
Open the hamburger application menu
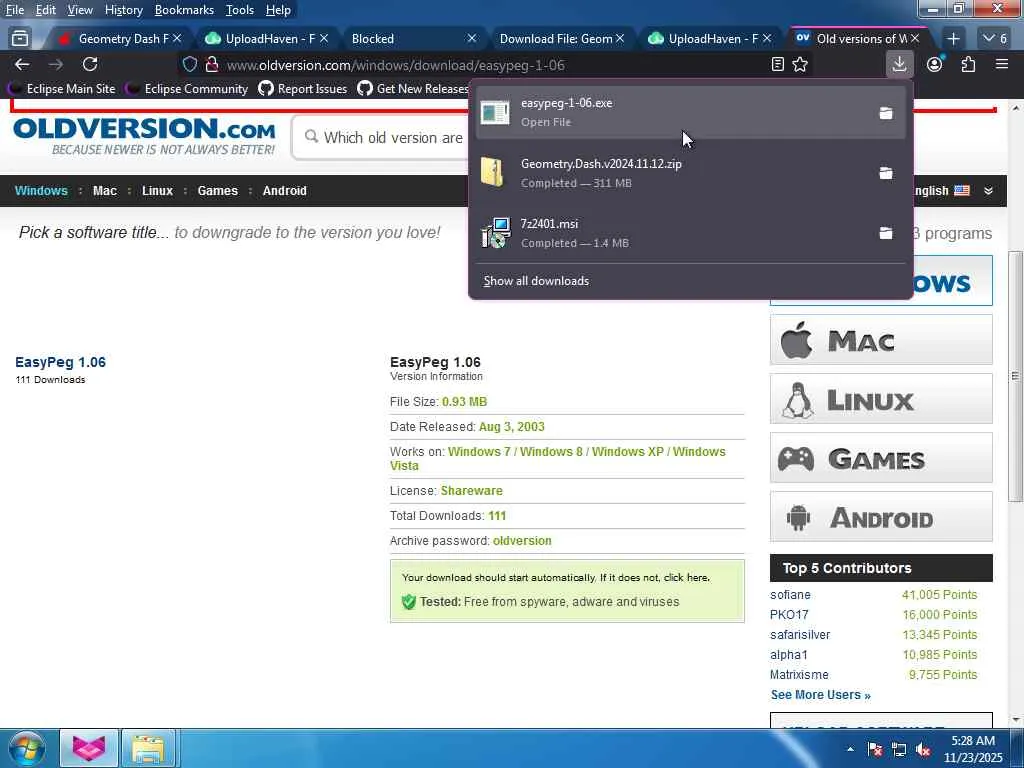click(1002, 64)
